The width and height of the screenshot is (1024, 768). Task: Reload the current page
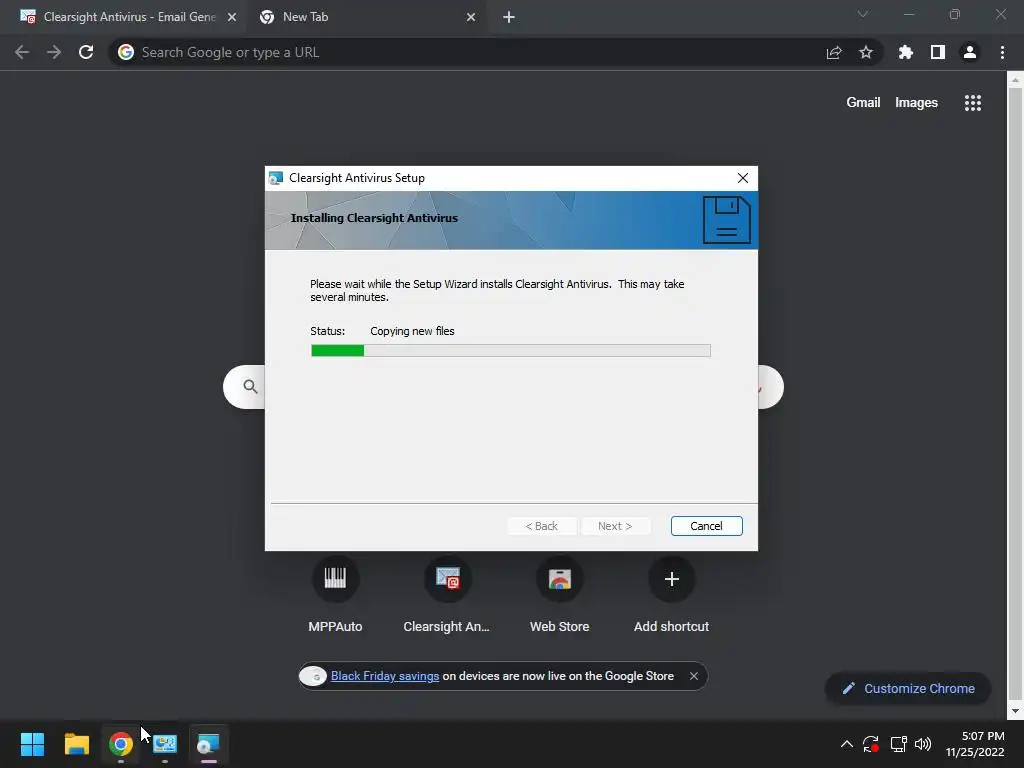coord(86,52)
